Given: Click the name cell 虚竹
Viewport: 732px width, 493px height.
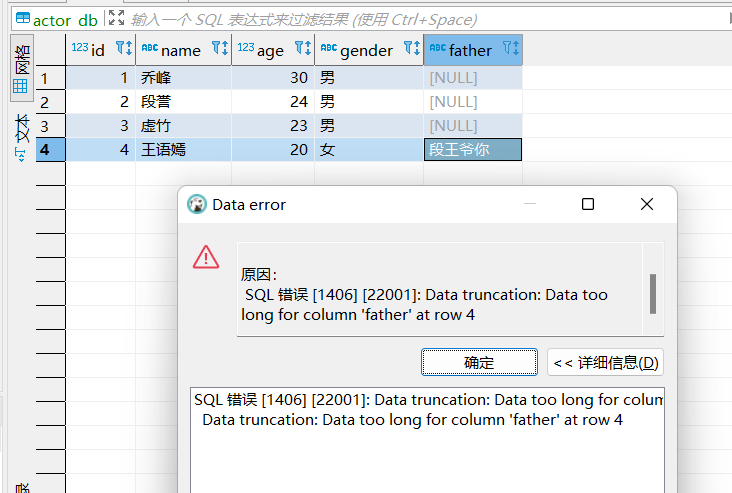Looking at the screenshot, I should tap(183, 126).
